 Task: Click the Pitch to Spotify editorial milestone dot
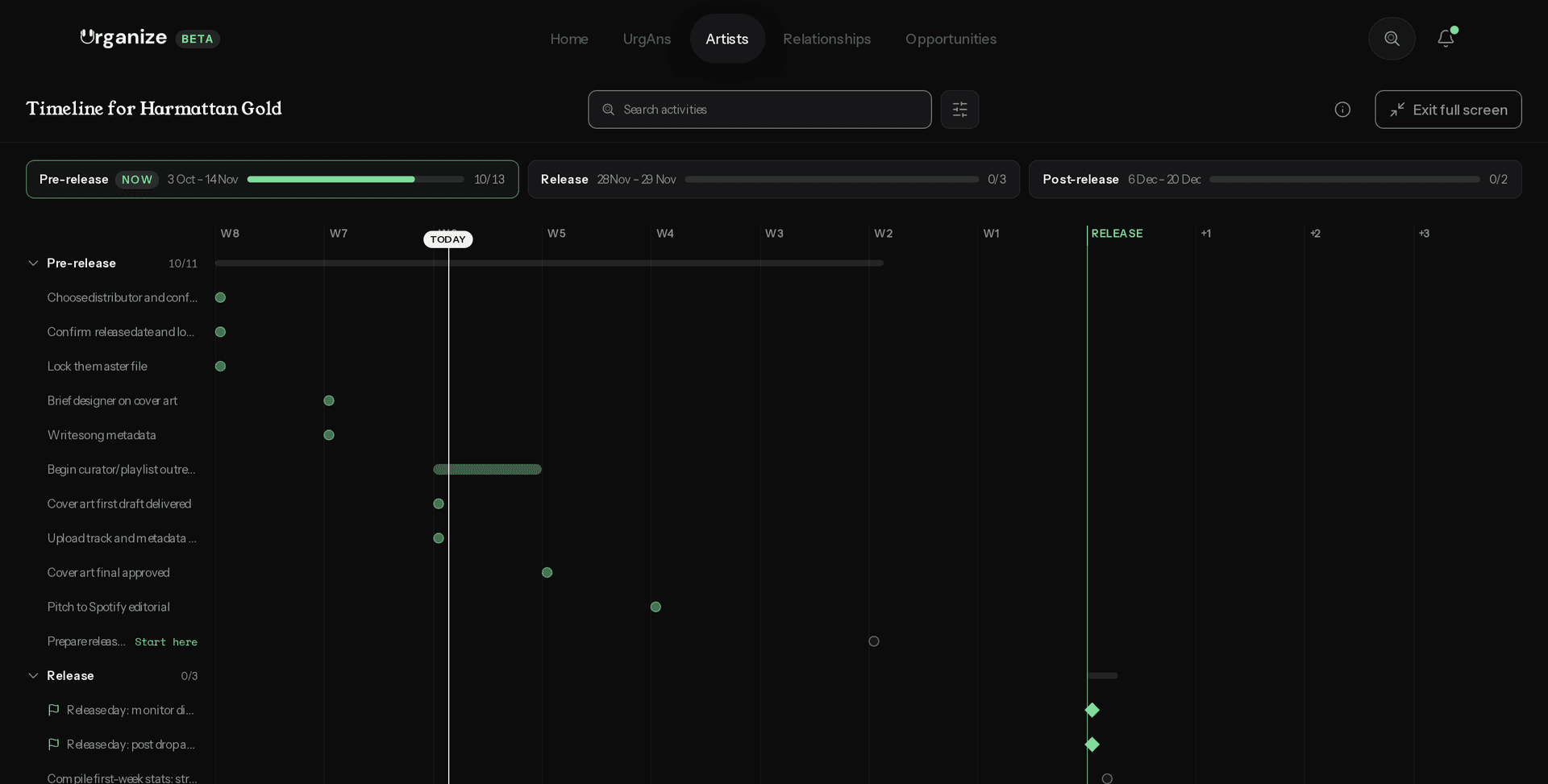pos(655,607)
